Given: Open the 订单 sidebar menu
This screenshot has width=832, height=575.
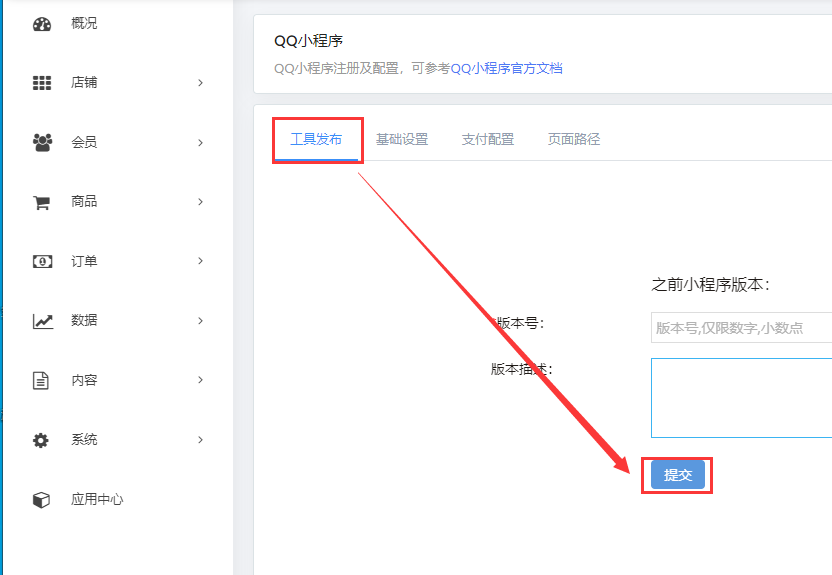Looking at the screenshot, I should pyautogui.click(x=84, y=261).
